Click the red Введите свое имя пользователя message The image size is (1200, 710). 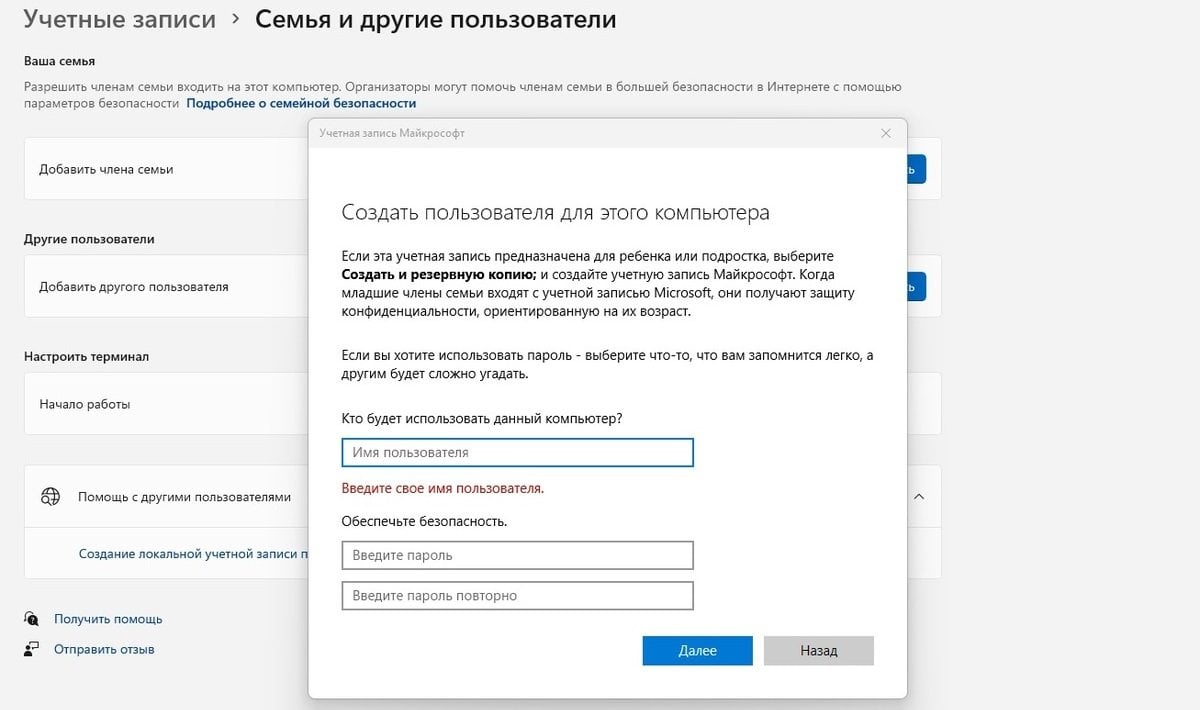point(443,489)
